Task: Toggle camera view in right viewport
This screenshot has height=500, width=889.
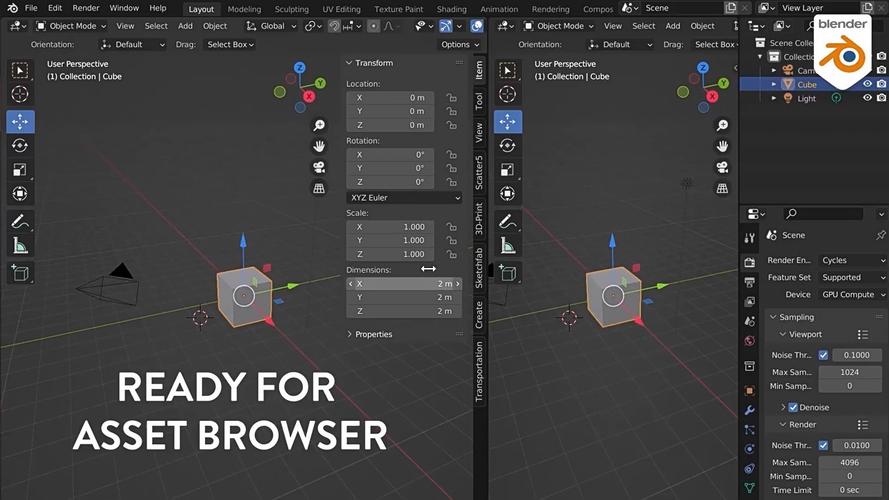Action: (722, 167)
